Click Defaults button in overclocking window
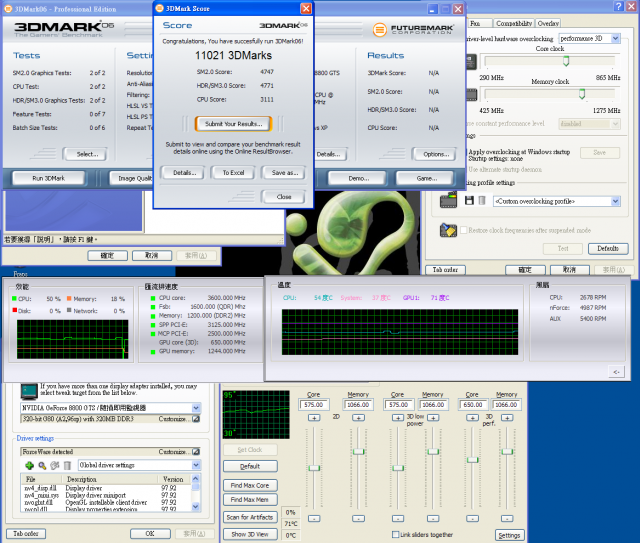 tap(608, 248)
